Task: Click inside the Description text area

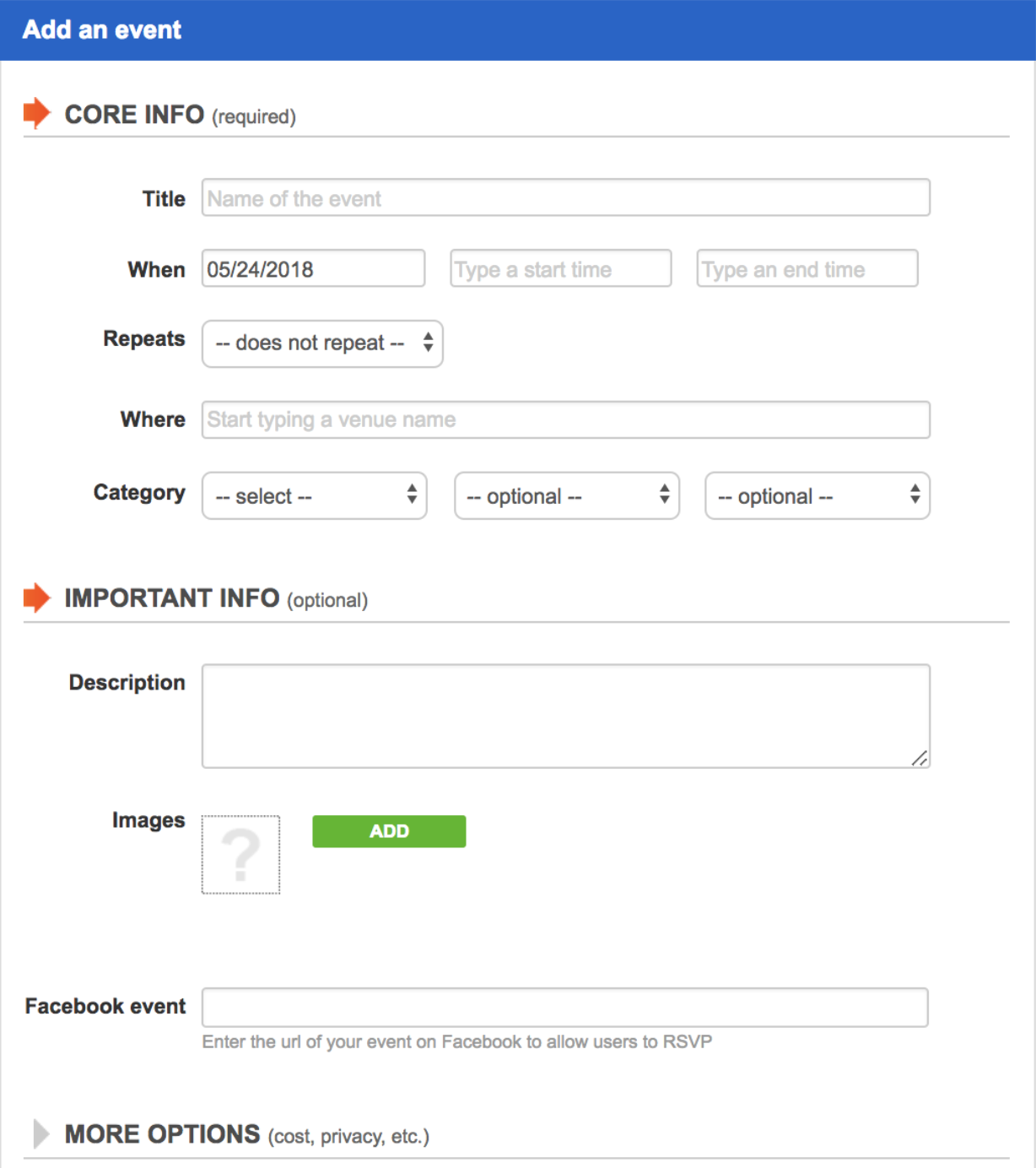Action: tap(566, 716)
